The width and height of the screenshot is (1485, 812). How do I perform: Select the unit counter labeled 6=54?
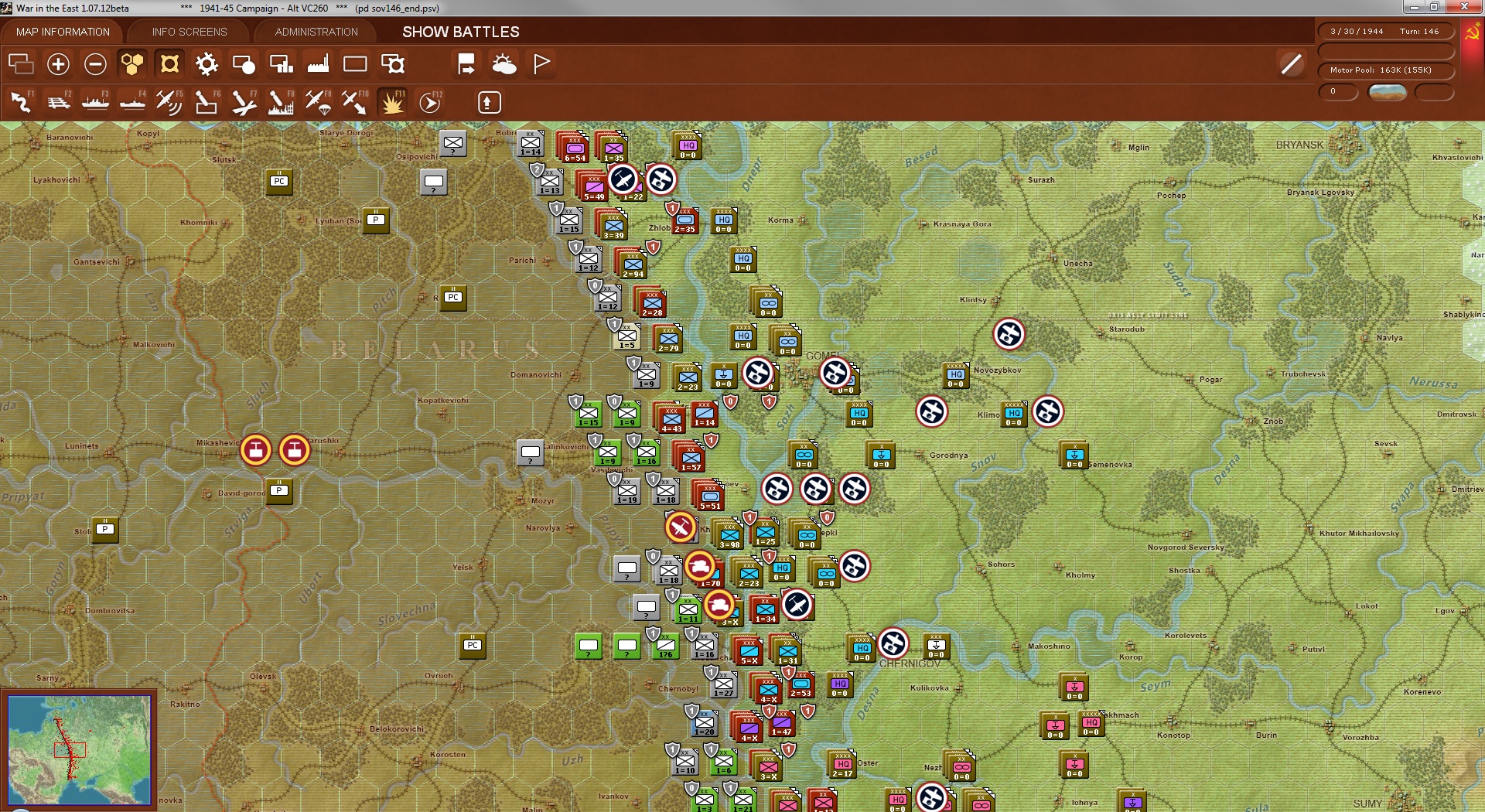tap(574, 147)
